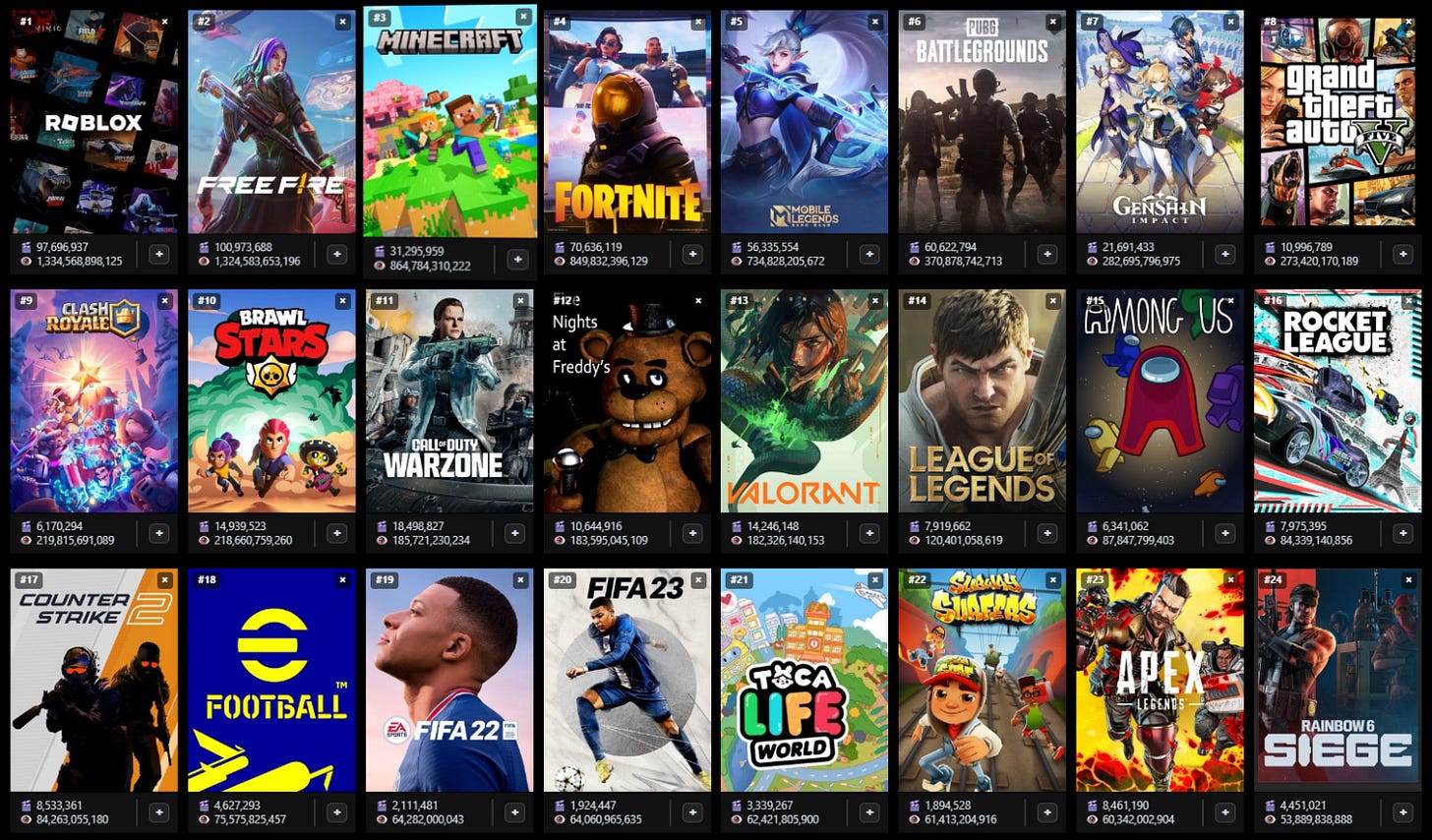Click the plus icon under Valorant card

tap(869, 533)
